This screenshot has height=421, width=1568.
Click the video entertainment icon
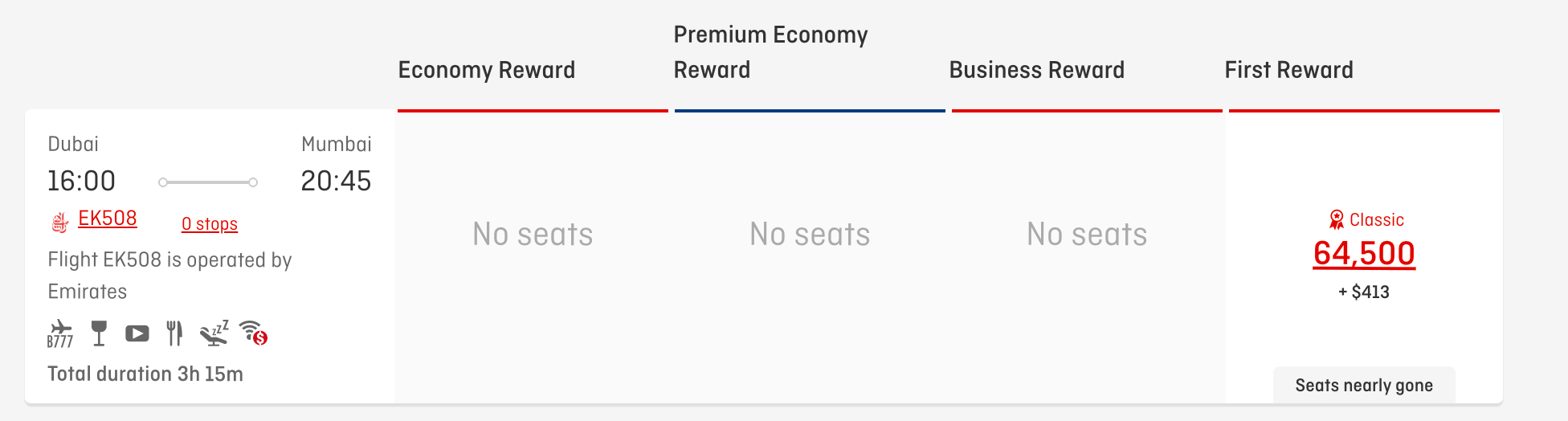click(137, 333)
